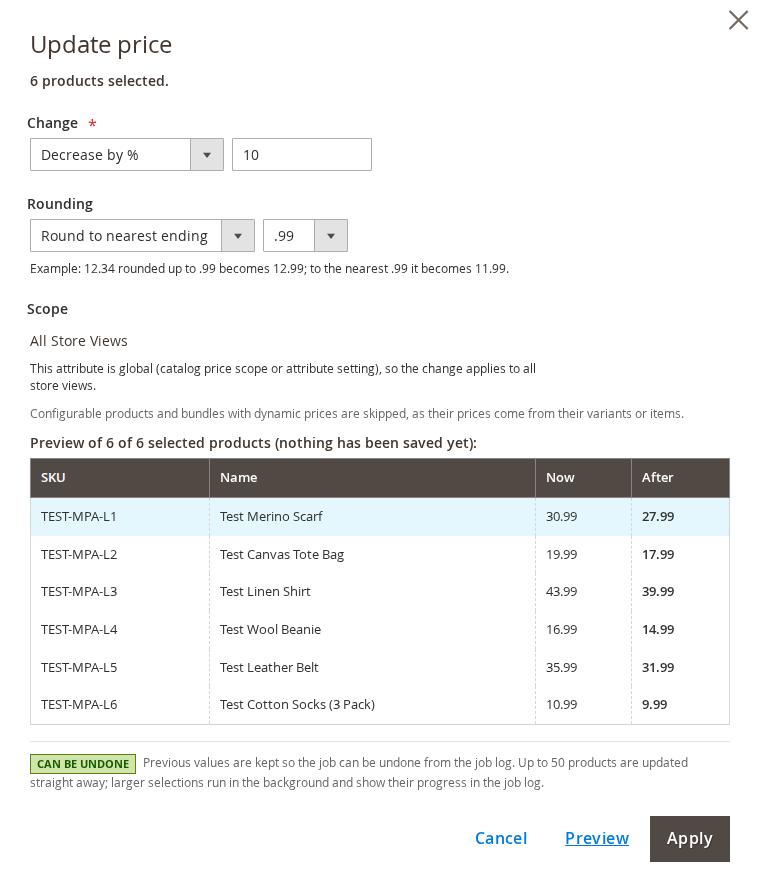Click the Name column header

pos(372,478)
